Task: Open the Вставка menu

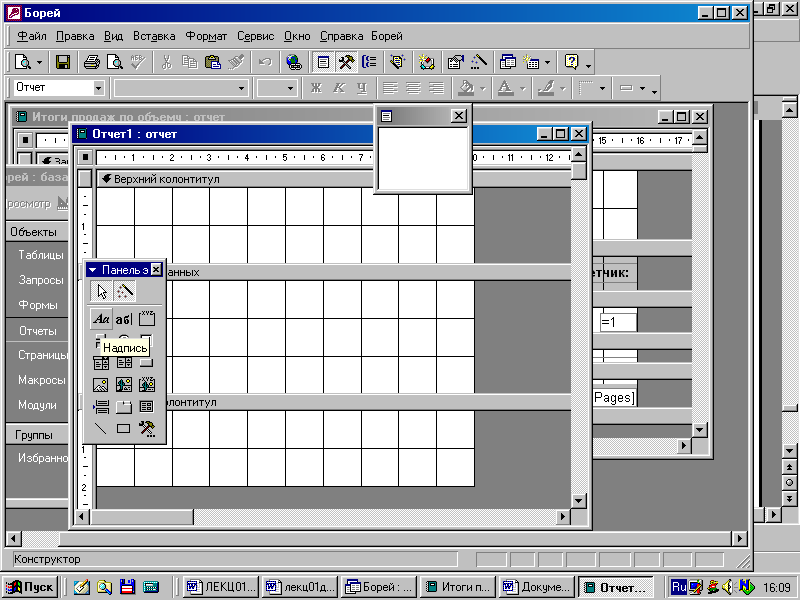Action: pos(154,36)
